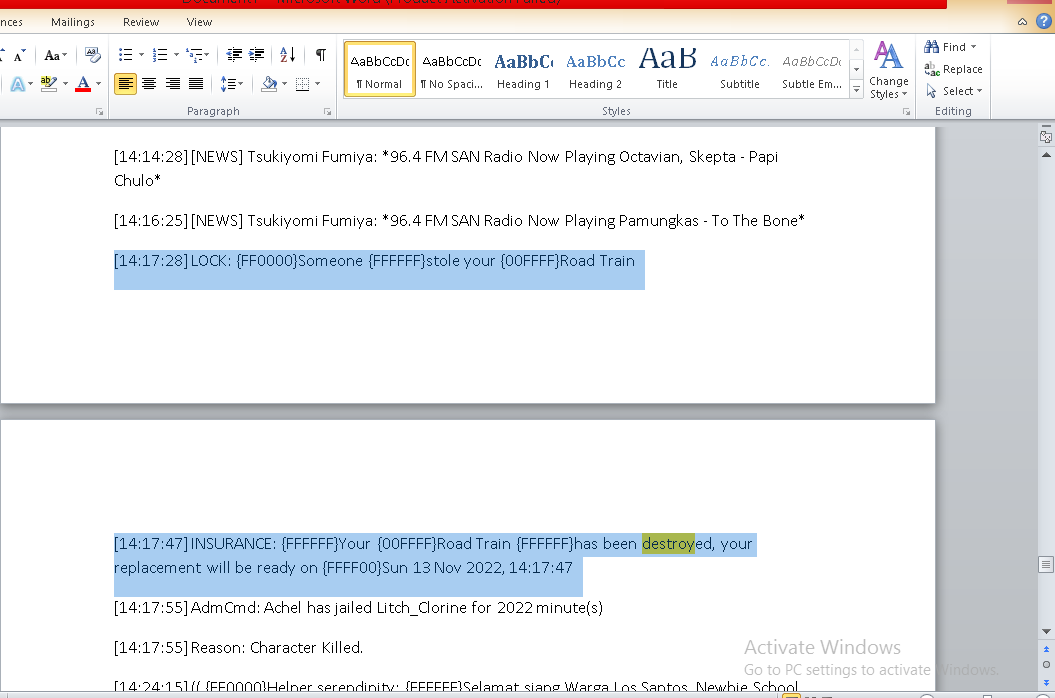Increase paragraph indent
The width and height of the screenshot is (1055, 698).
[256, 55]
